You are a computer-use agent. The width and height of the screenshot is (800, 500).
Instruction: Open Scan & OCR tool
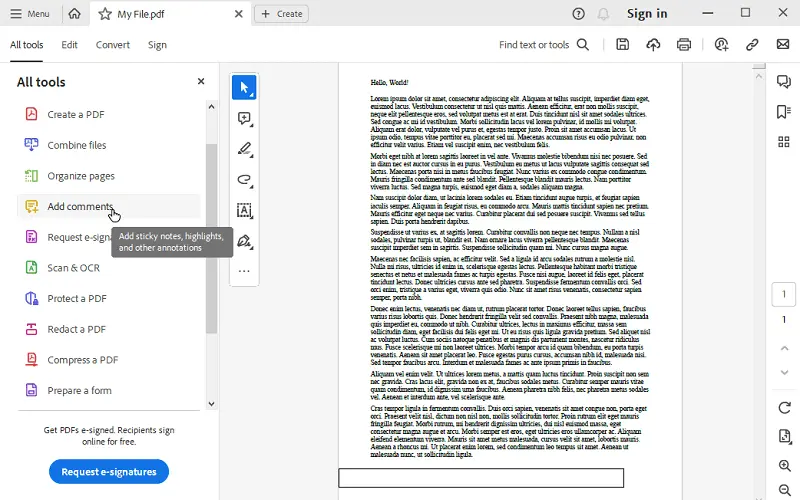(x=109, y=267)
